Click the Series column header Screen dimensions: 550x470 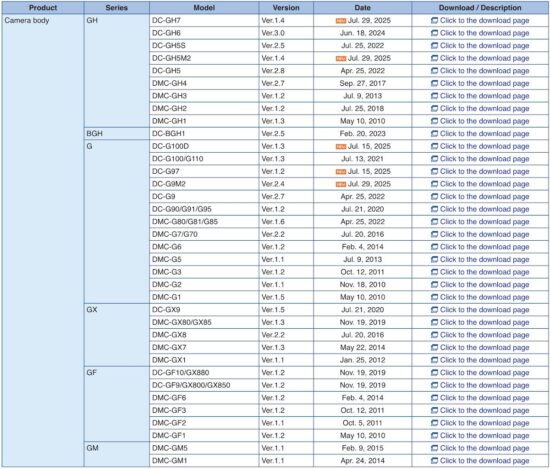(116, 8)
